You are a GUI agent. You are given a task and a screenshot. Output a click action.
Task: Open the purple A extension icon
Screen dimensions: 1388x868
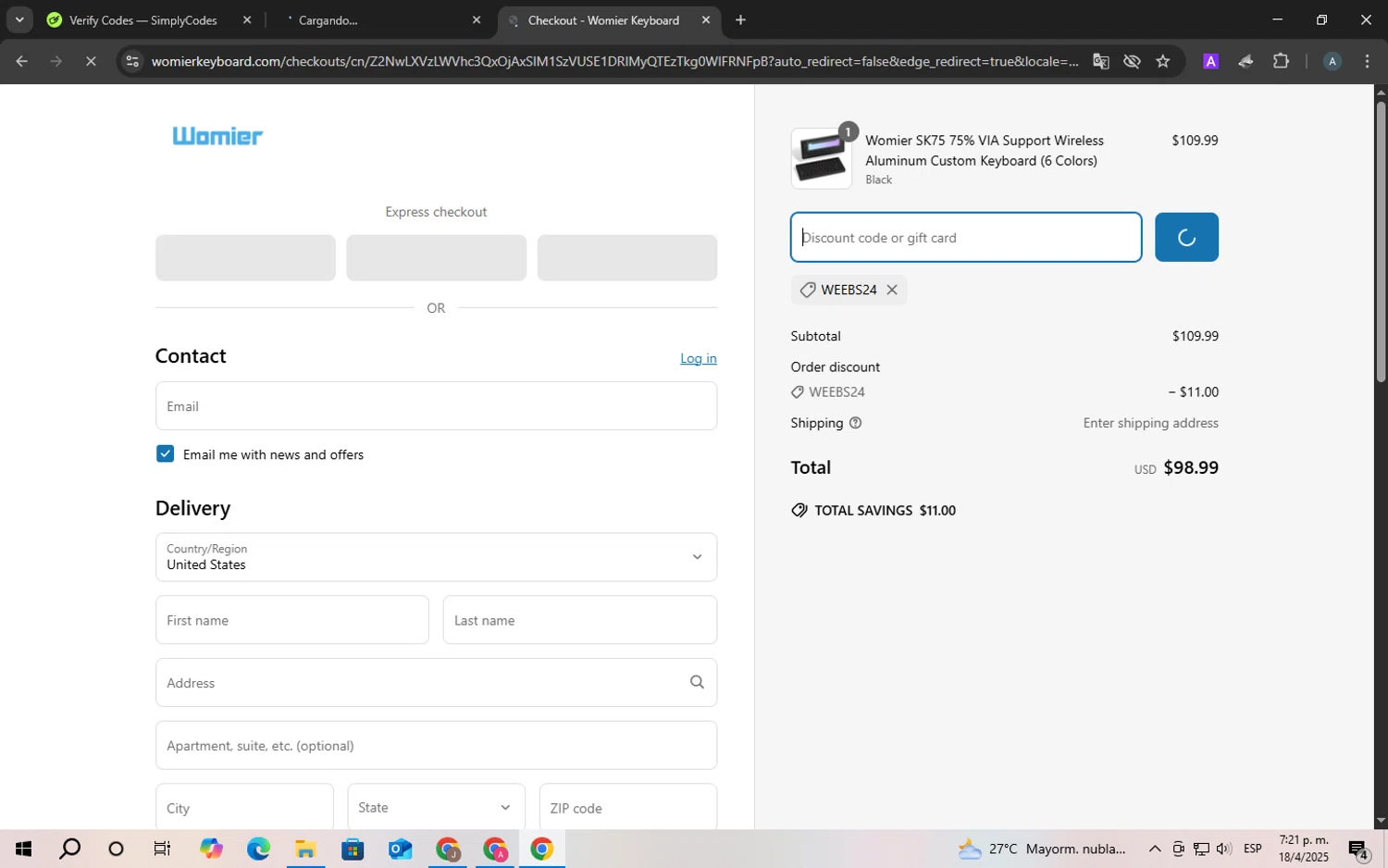click(1210, 61)
